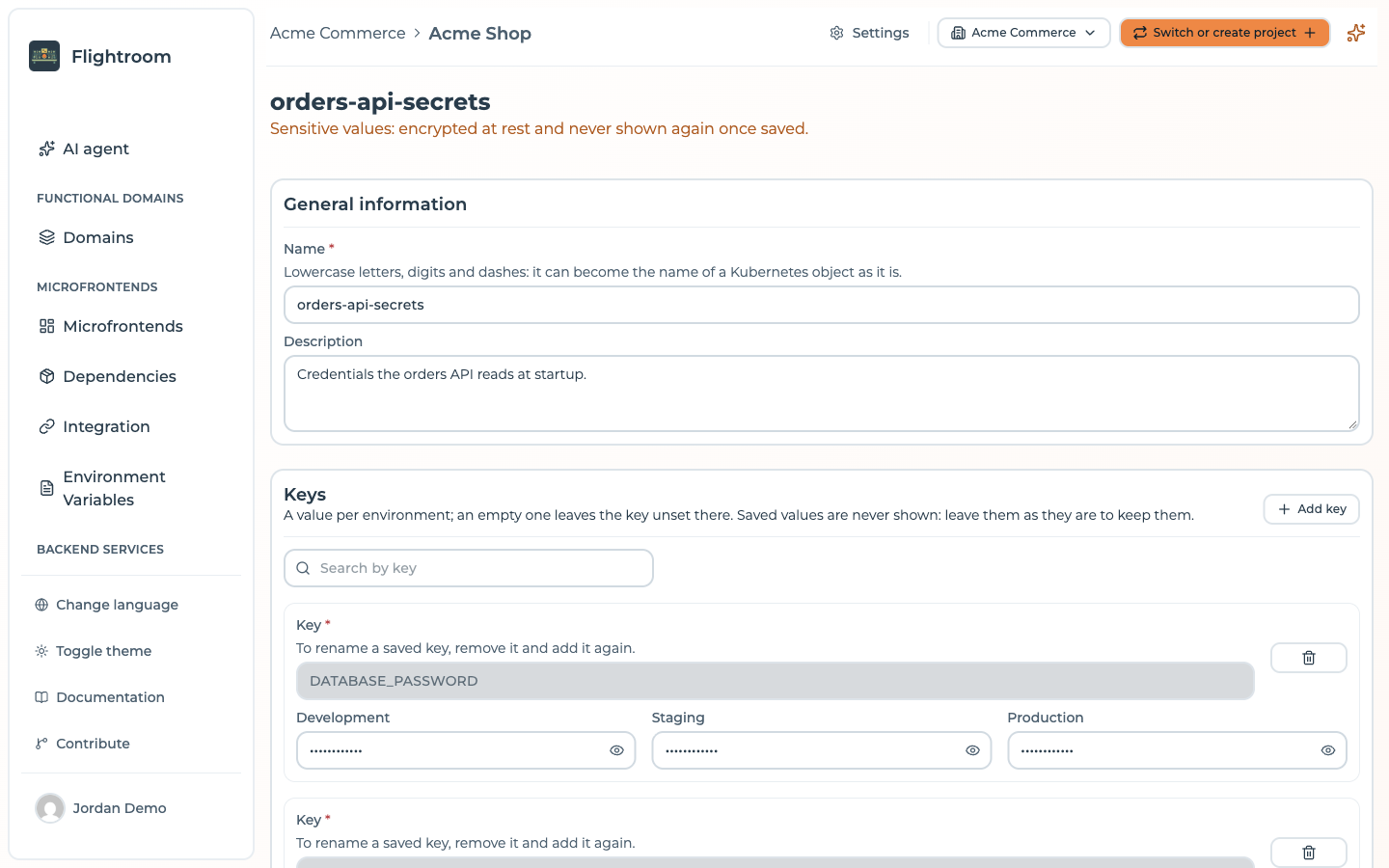The height and width of the screenshot is (868, 1389).
Task: Delete the DATABASE_PASSWORD key
Action: pos(1309,658)
